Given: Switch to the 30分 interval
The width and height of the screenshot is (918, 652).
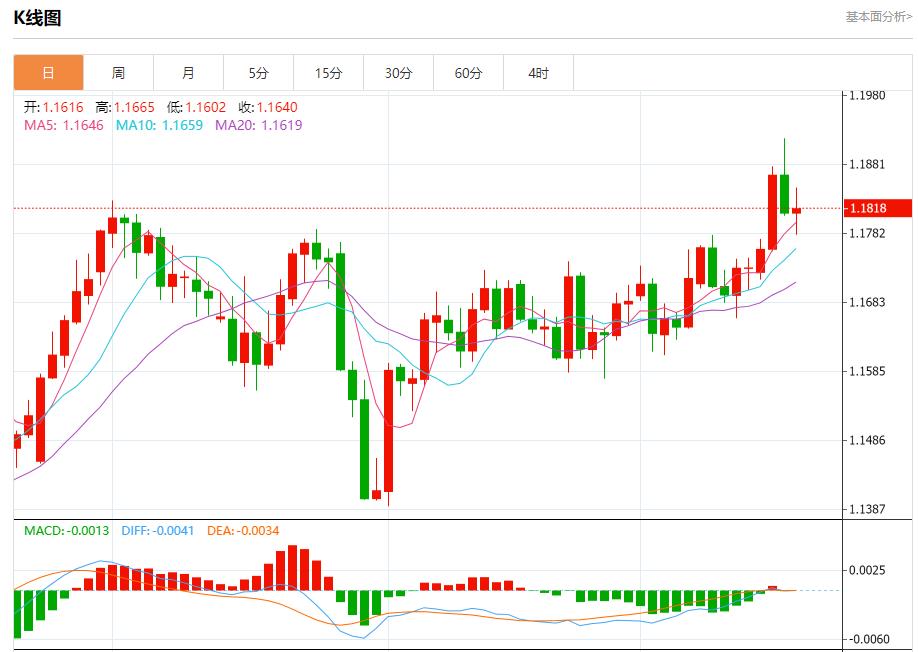Looking at the screenshot, I should tap(398, 72).
